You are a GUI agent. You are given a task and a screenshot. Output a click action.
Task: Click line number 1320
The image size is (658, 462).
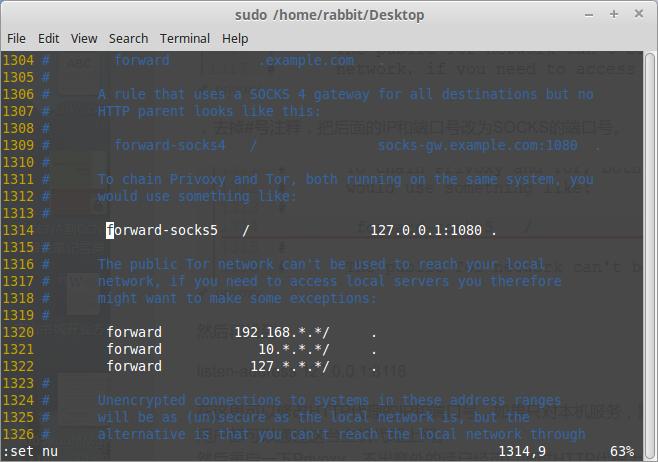[18, 332]
